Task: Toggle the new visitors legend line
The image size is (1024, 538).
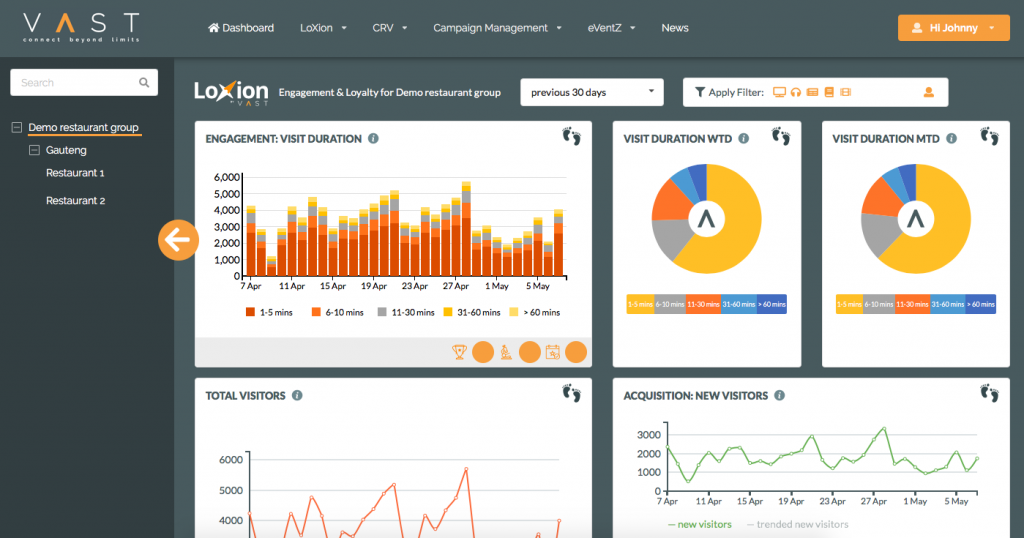Action: point(700,524)
